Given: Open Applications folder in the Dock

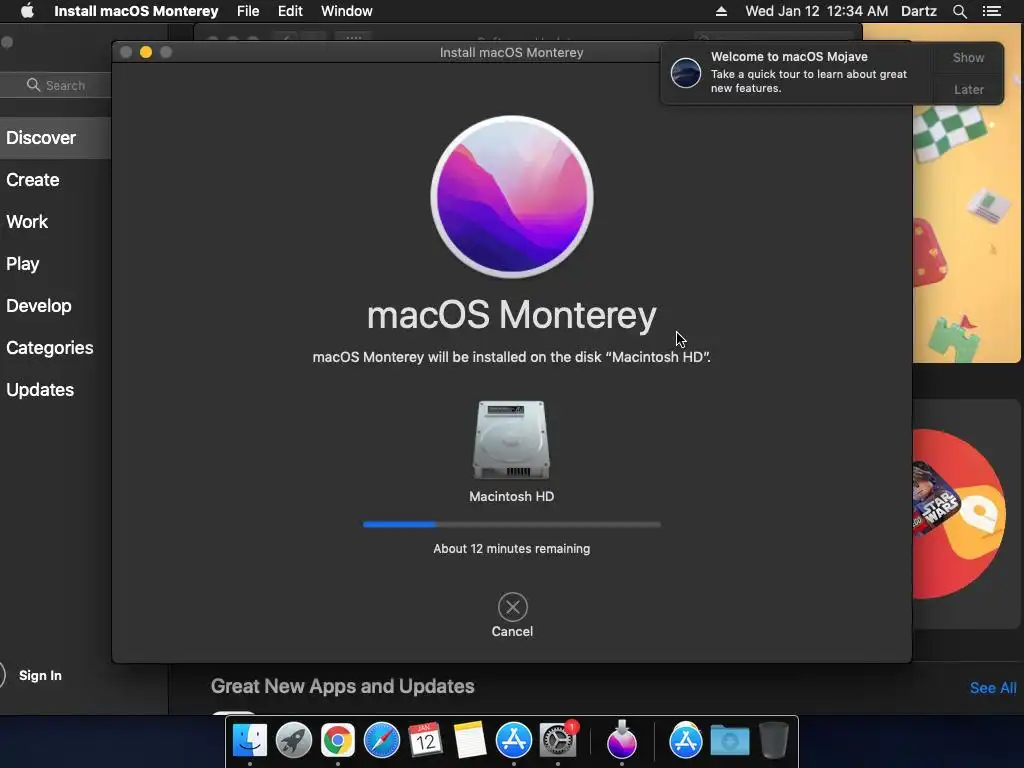Looking at the screenshot, I should [686, 741].
